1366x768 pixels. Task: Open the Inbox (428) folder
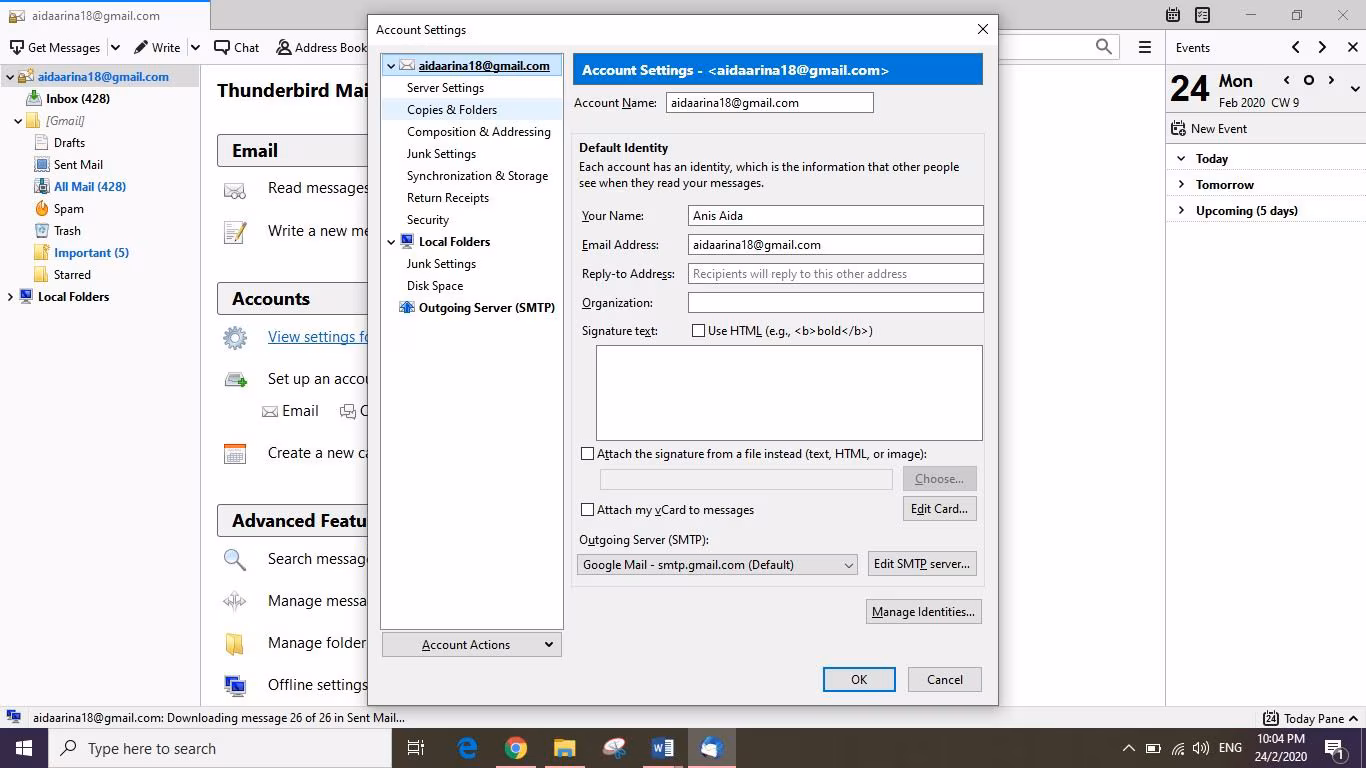78,99
